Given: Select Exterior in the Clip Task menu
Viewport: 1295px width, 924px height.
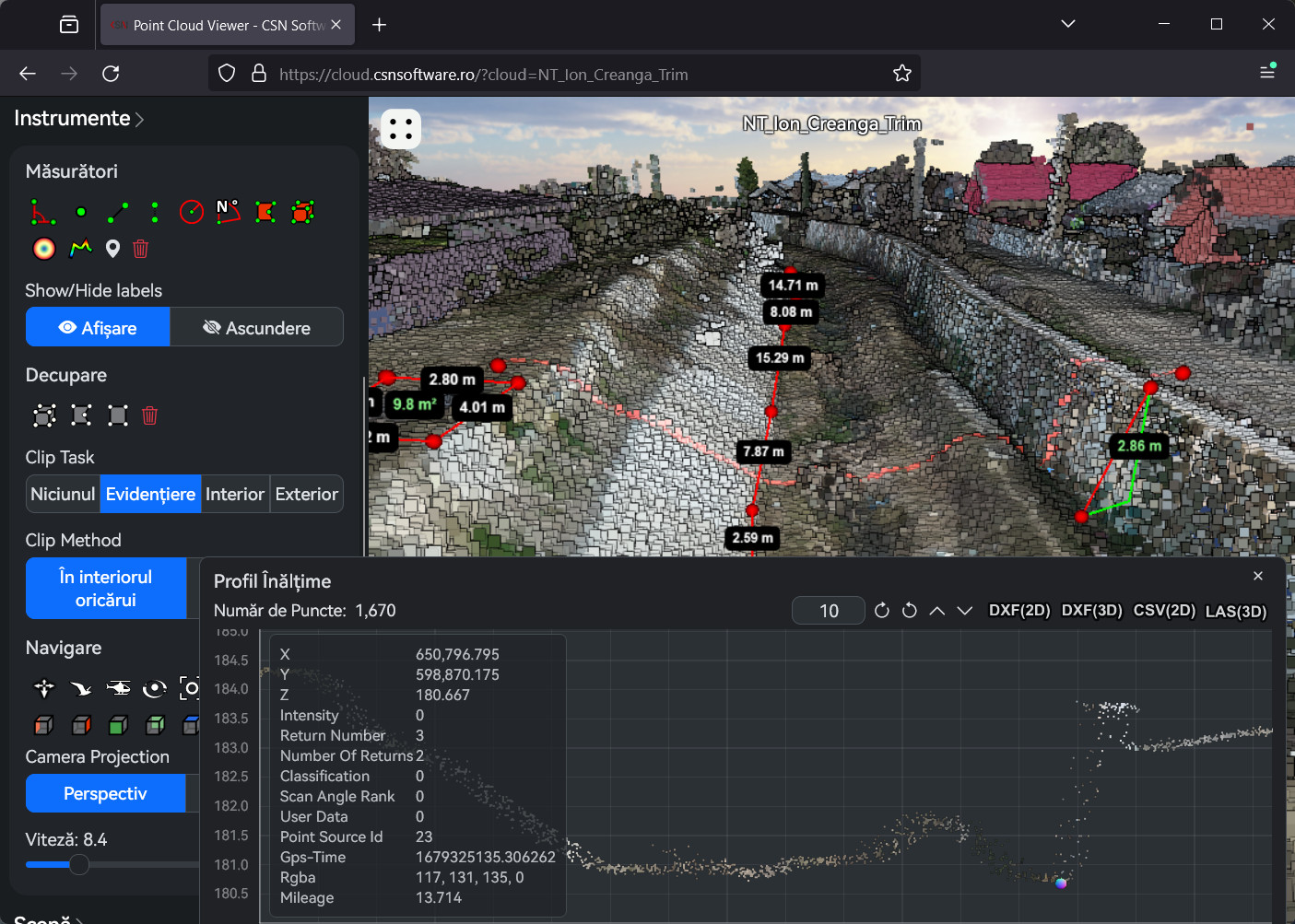Looking at the screenshot, I should [306, 494].
